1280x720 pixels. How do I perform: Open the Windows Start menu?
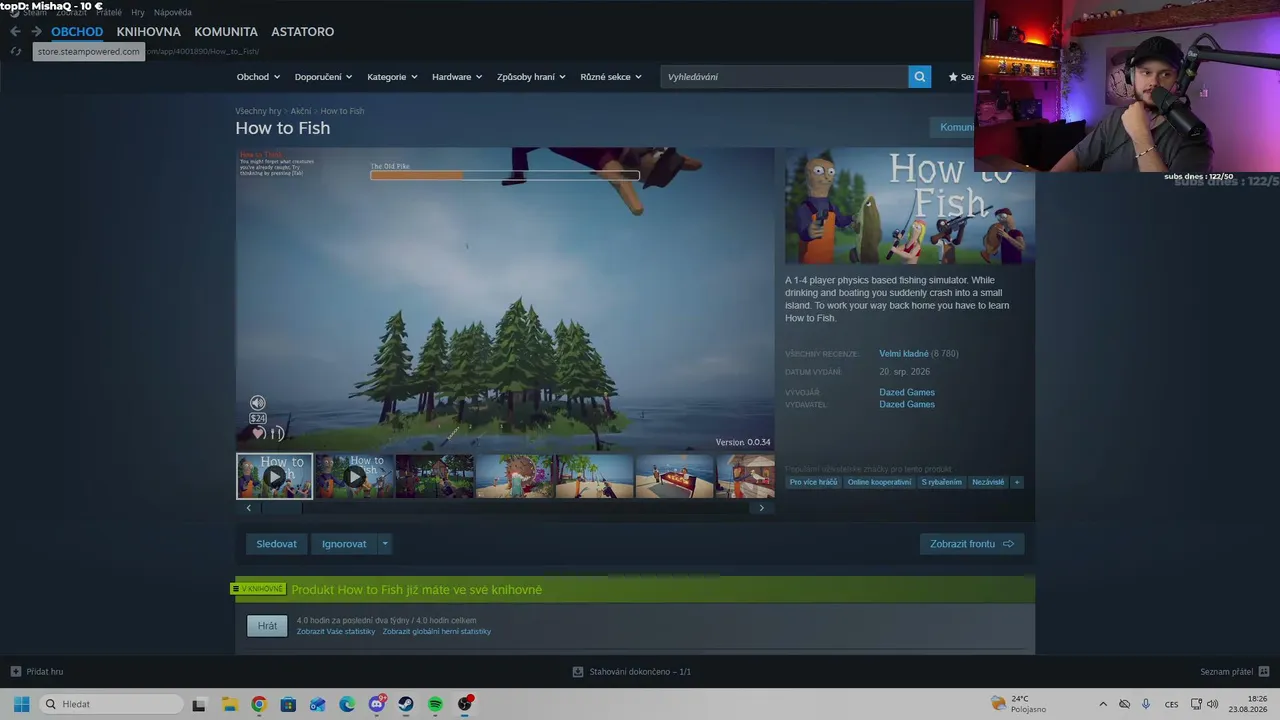pos(21,704)
